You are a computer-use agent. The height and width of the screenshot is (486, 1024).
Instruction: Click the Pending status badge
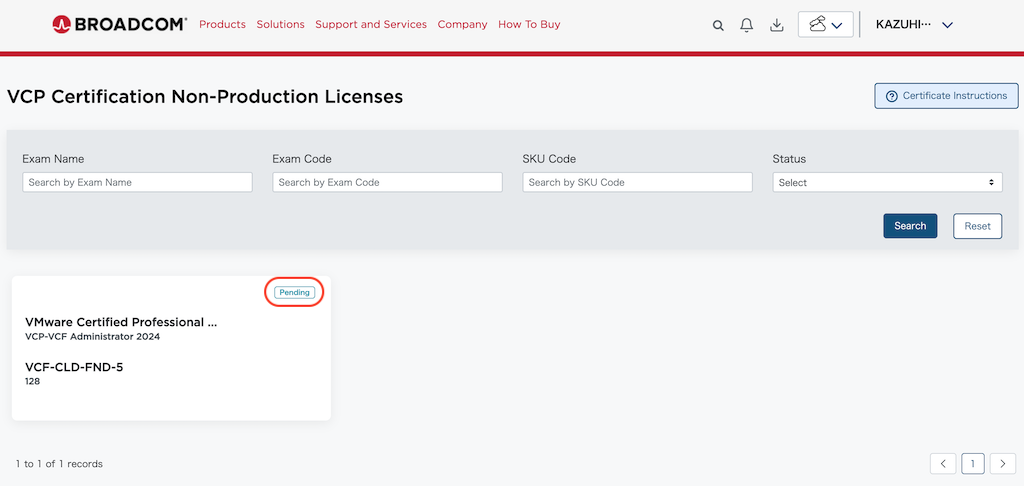[295, 293]
